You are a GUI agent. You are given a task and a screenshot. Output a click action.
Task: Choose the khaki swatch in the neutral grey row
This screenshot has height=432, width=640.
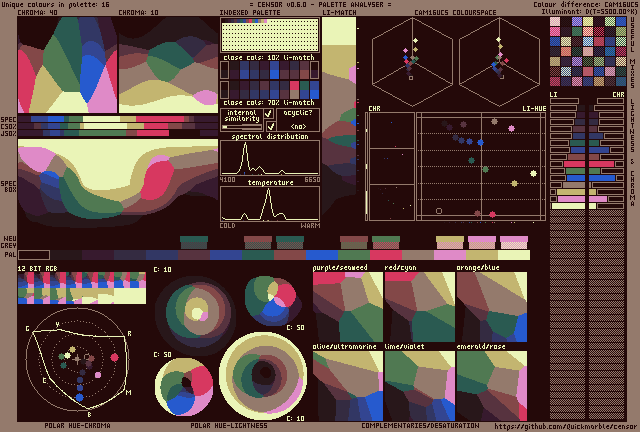[x=450, y=242]
